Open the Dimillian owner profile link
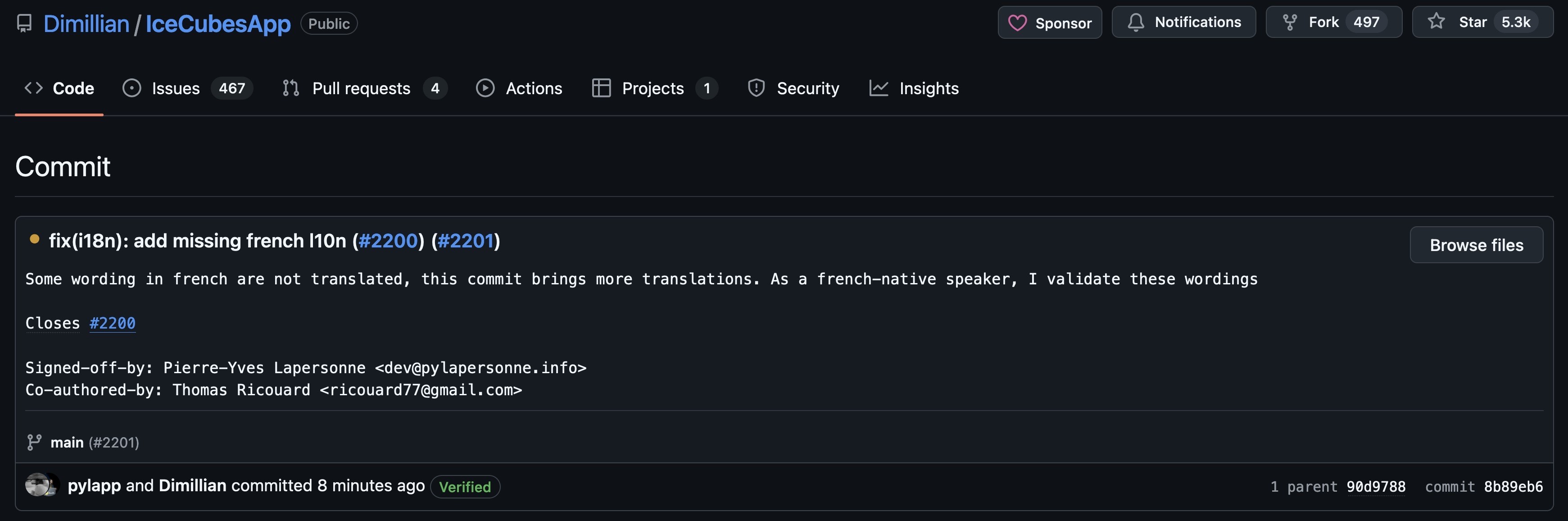Viewport: 1568px width, 521px height. [86, 24]
